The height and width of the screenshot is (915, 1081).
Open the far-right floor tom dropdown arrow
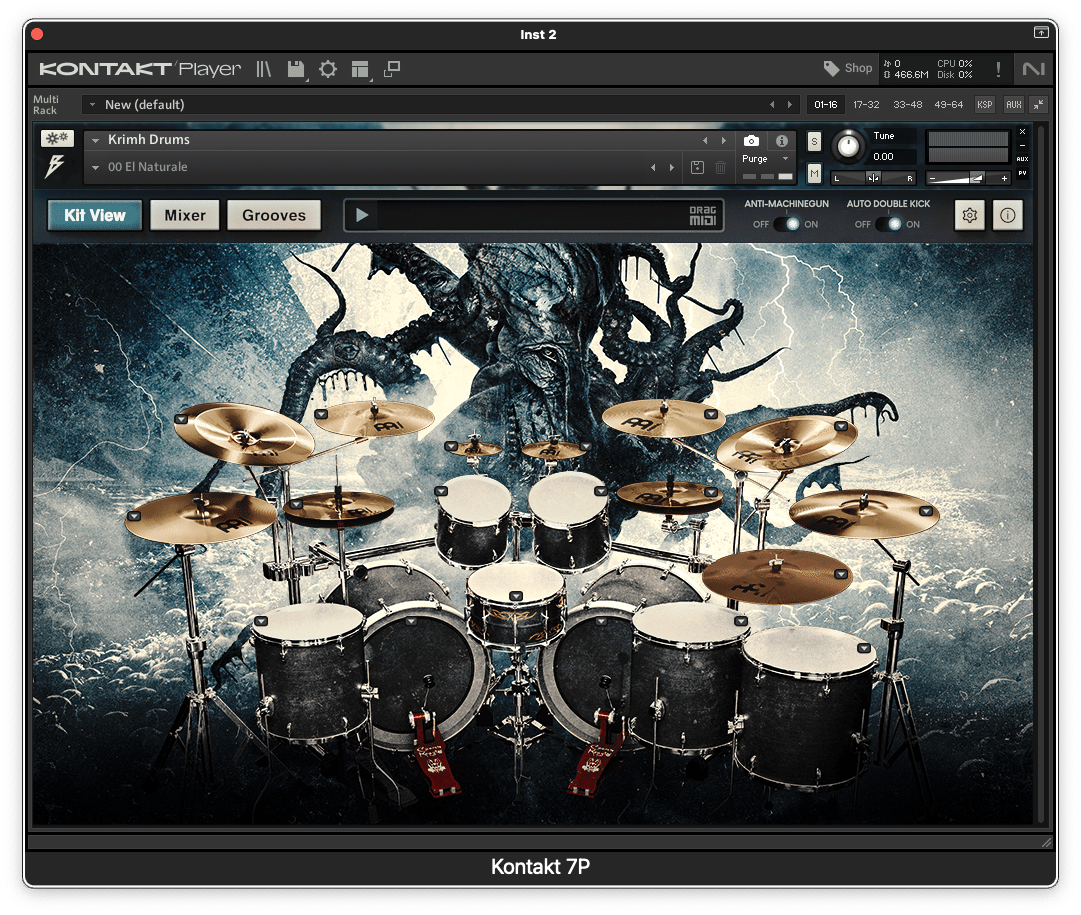863,648
